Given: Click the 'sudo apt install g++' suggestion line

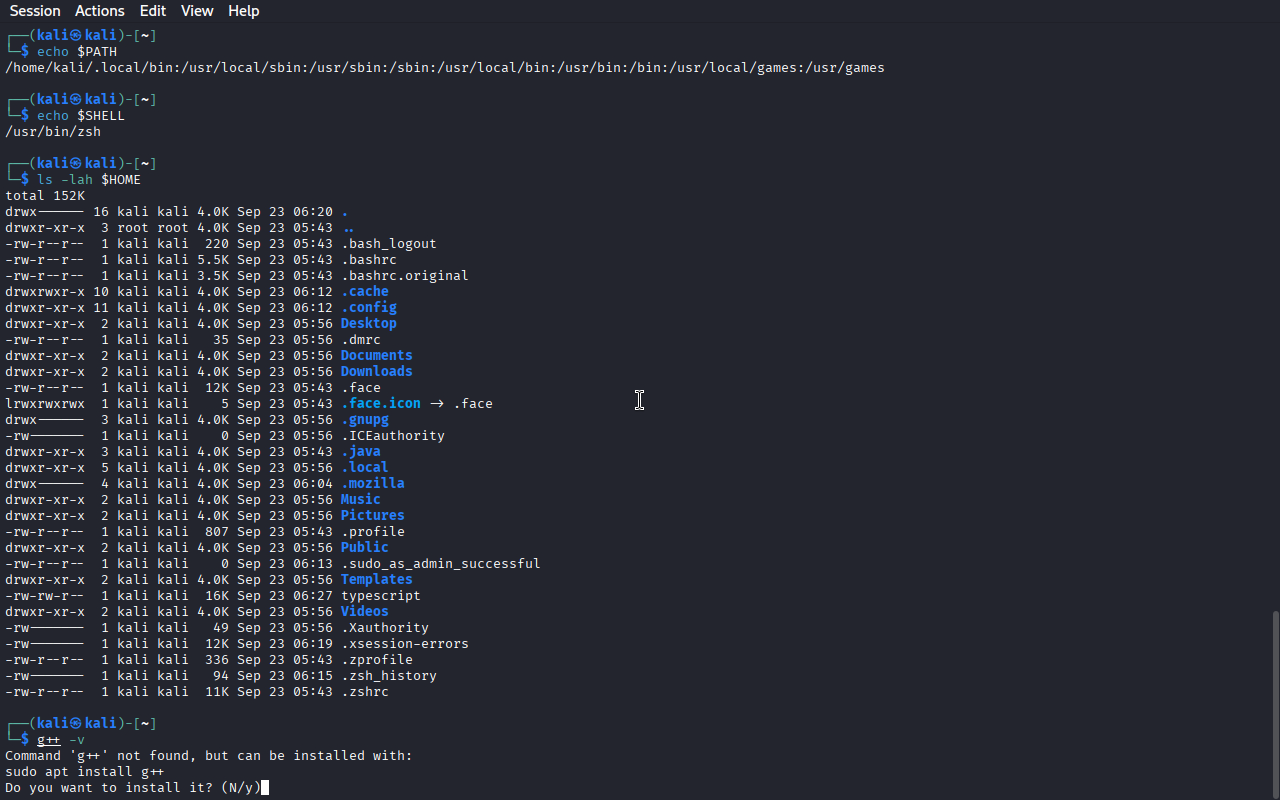Looking at the screenshot, I should (84, 772).
